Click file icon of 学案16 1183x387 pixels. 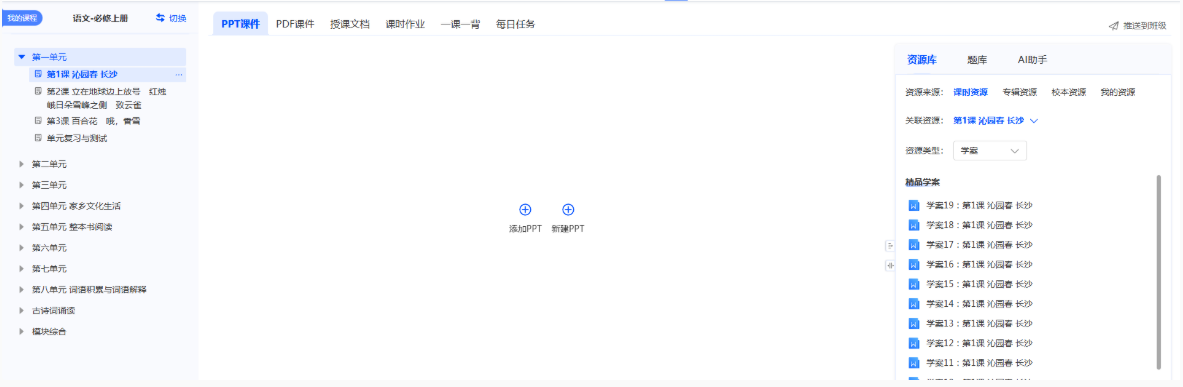click(x=913, y=264)
